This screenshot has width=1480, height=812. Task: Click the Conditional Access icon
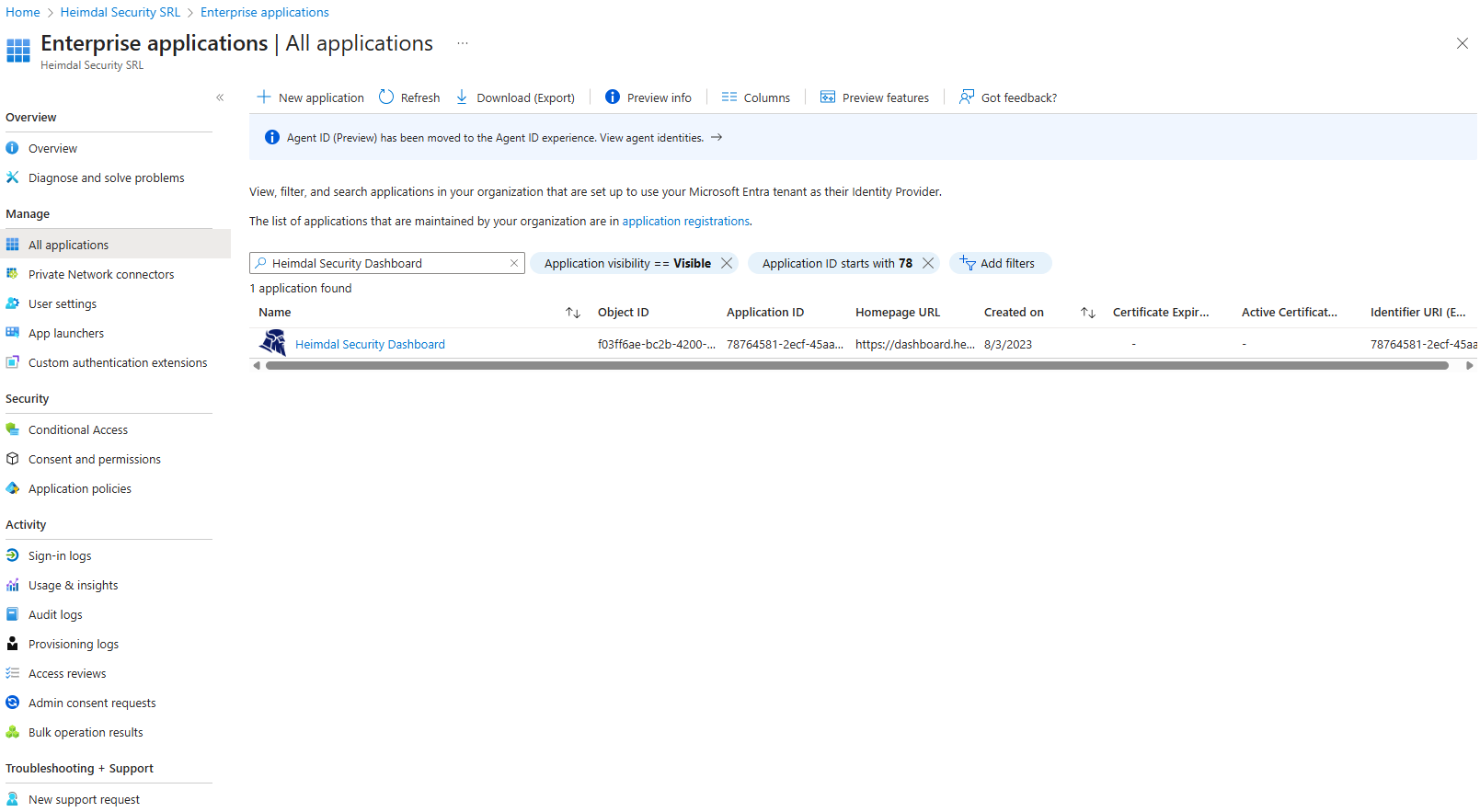click(x=13, y=429)
